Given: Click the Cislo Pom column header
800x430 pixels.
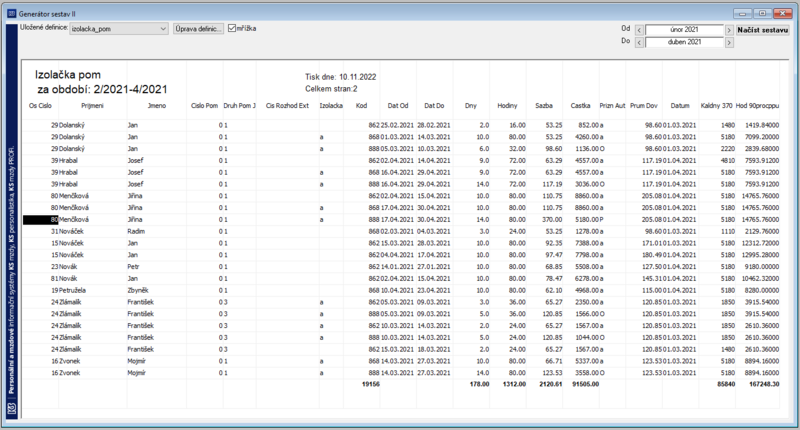Looking at the screenshot, I should [204, 106].
